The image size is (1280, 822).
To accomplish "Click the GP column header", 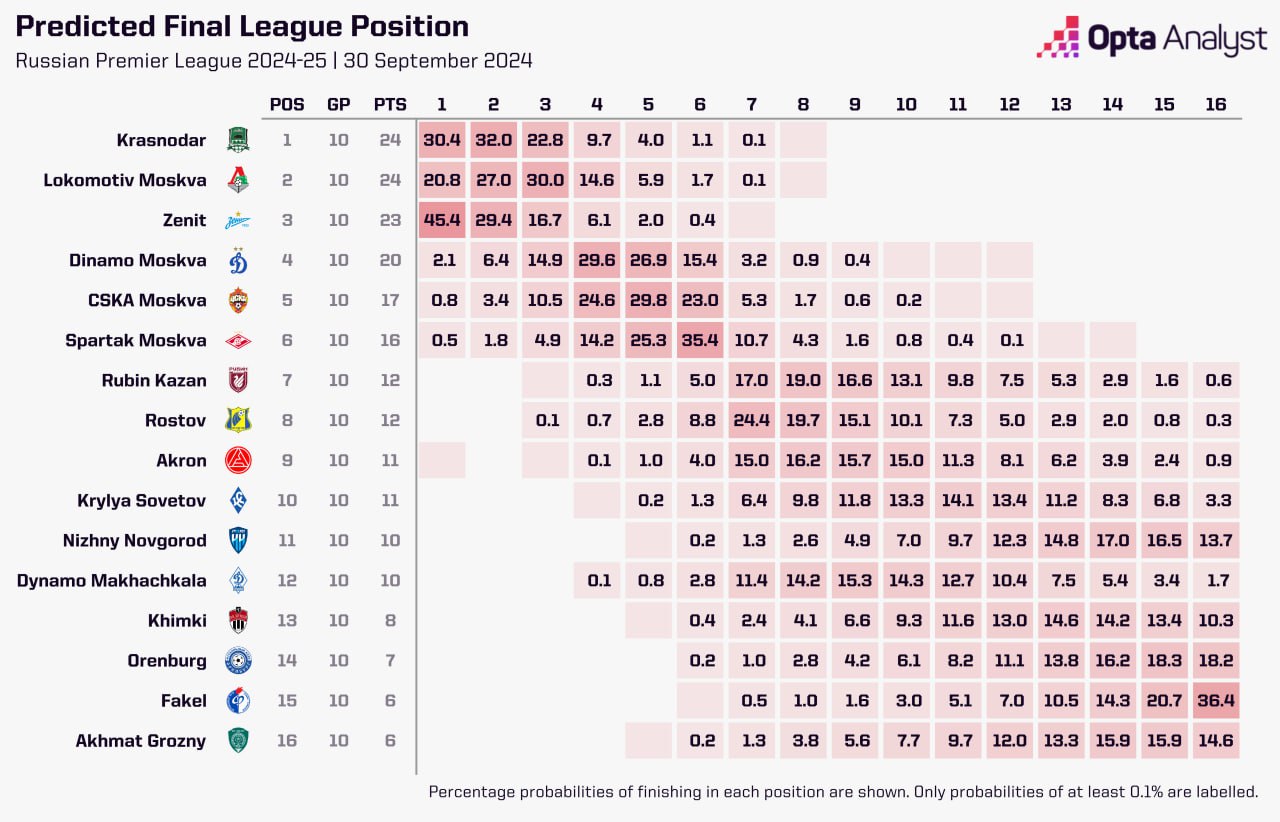I will tap(338, 104).
